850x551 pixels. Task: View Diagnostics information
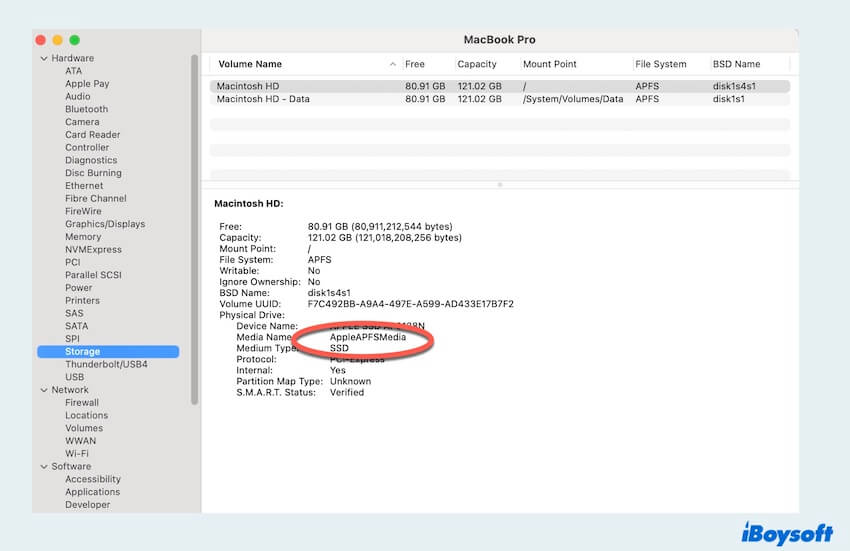(x=91, y=160)
